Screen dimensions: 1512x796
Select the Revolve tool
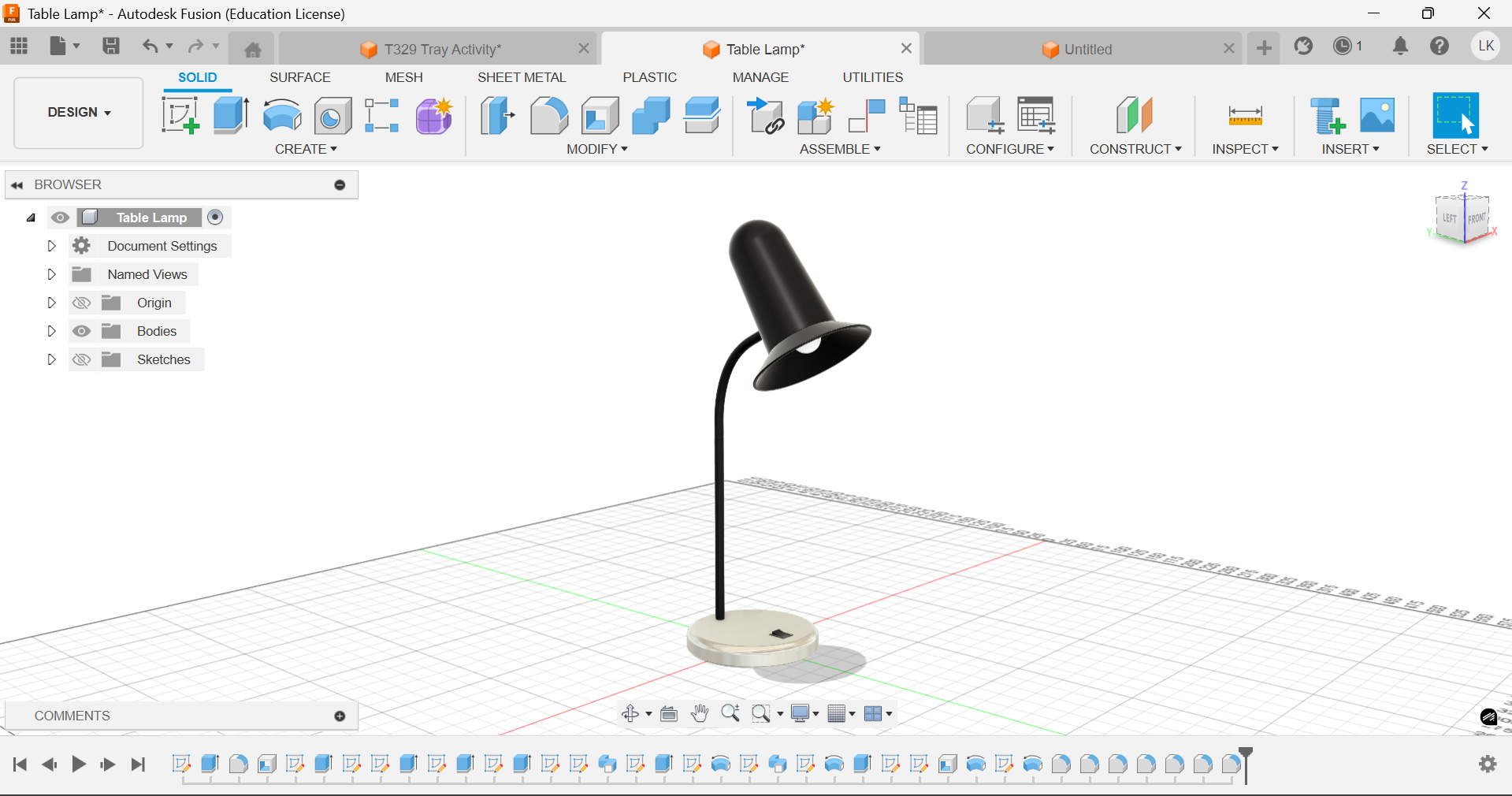coord(281,116)
